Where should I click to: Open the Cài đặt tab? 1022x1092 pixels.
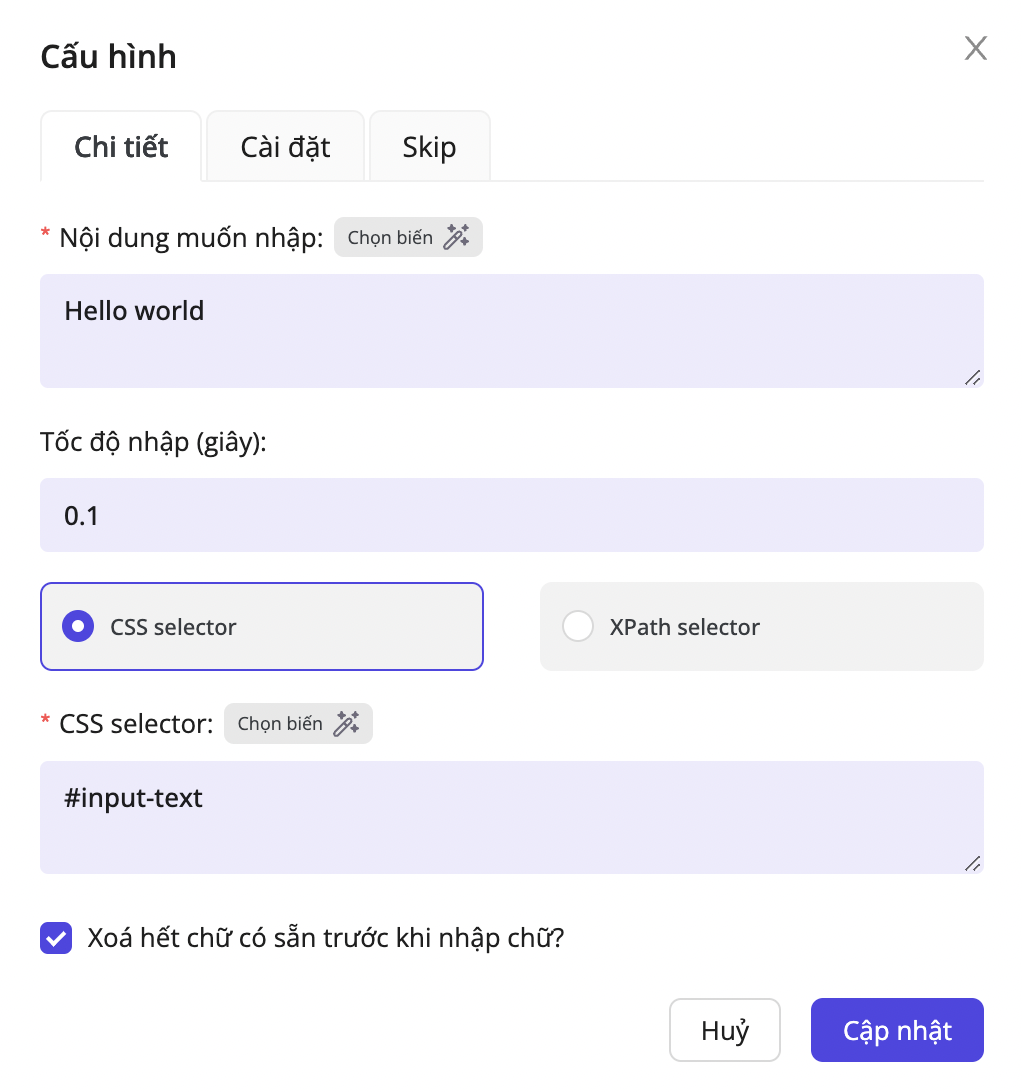(x=285, y=147)
